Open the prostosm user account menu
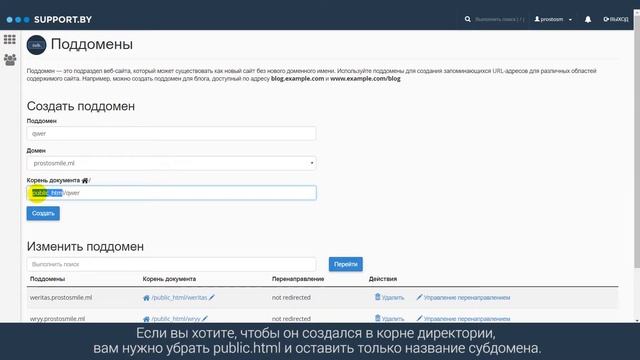Screen dimensions: 640x360 553,19
